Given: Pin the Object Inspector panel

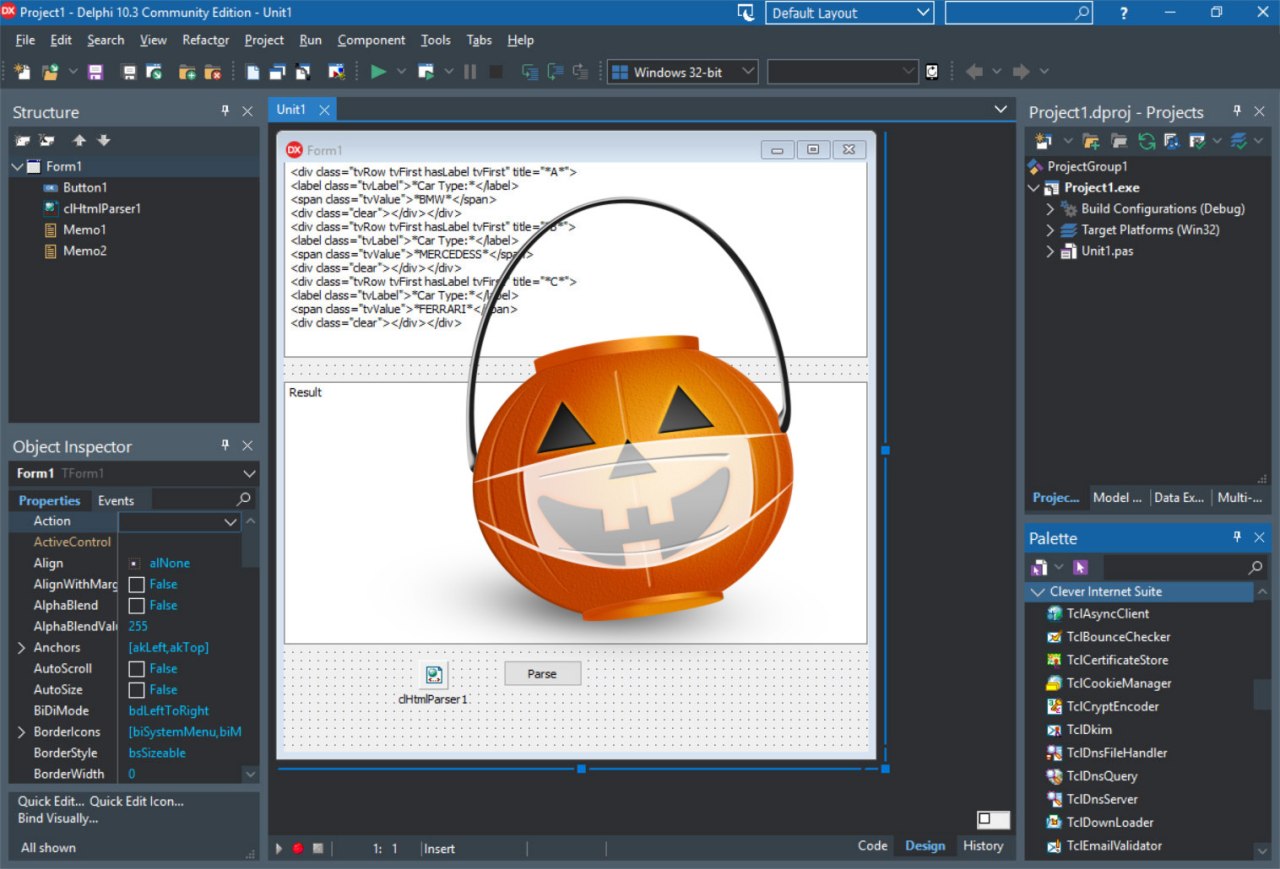Looking at the screenshot, I should pyautogui.click(x=225, y=446).
